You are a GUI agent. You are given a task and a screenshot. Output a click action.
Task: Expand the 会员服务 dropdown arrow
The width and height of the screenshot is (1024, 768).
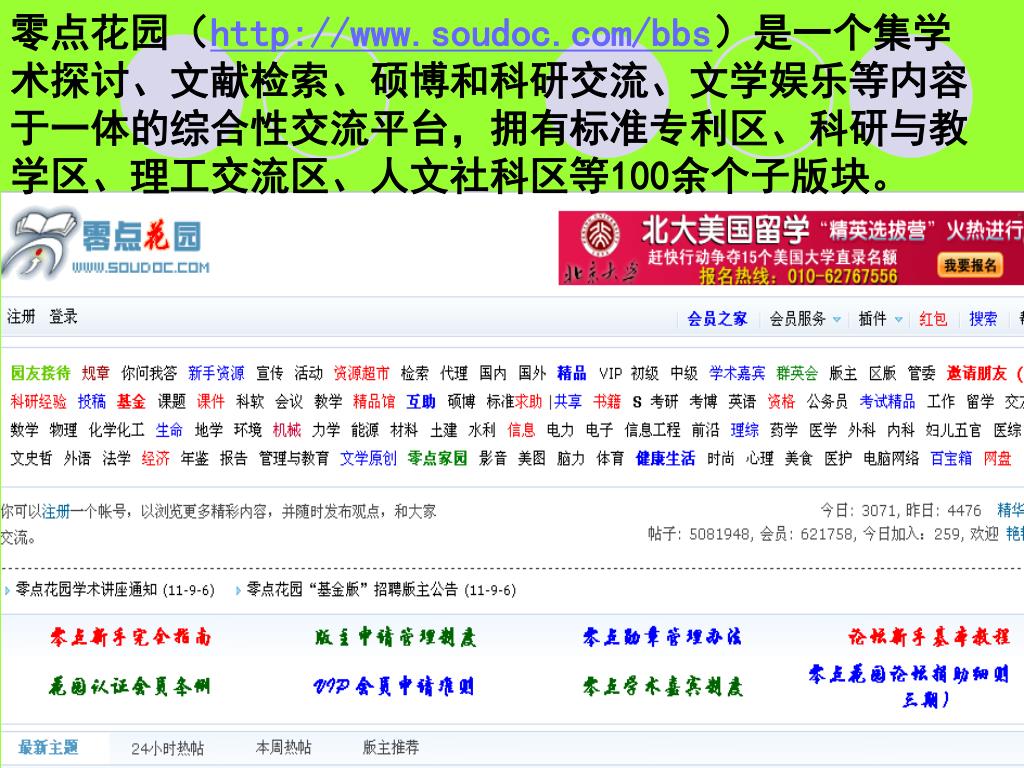point(837,319)
